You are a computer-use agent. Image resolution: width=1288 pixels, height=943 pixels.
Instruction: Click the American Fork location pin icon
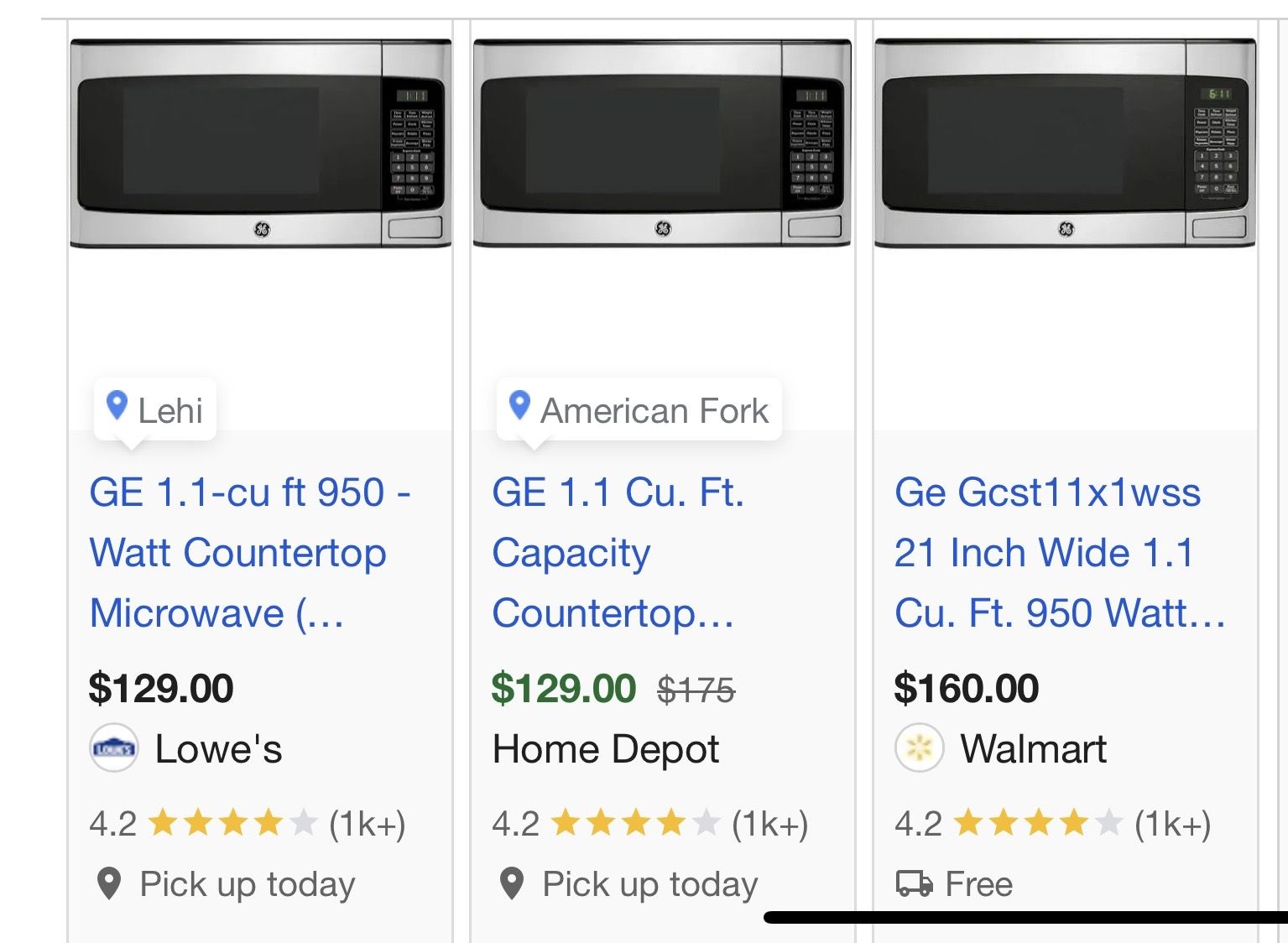pos(519,406)
